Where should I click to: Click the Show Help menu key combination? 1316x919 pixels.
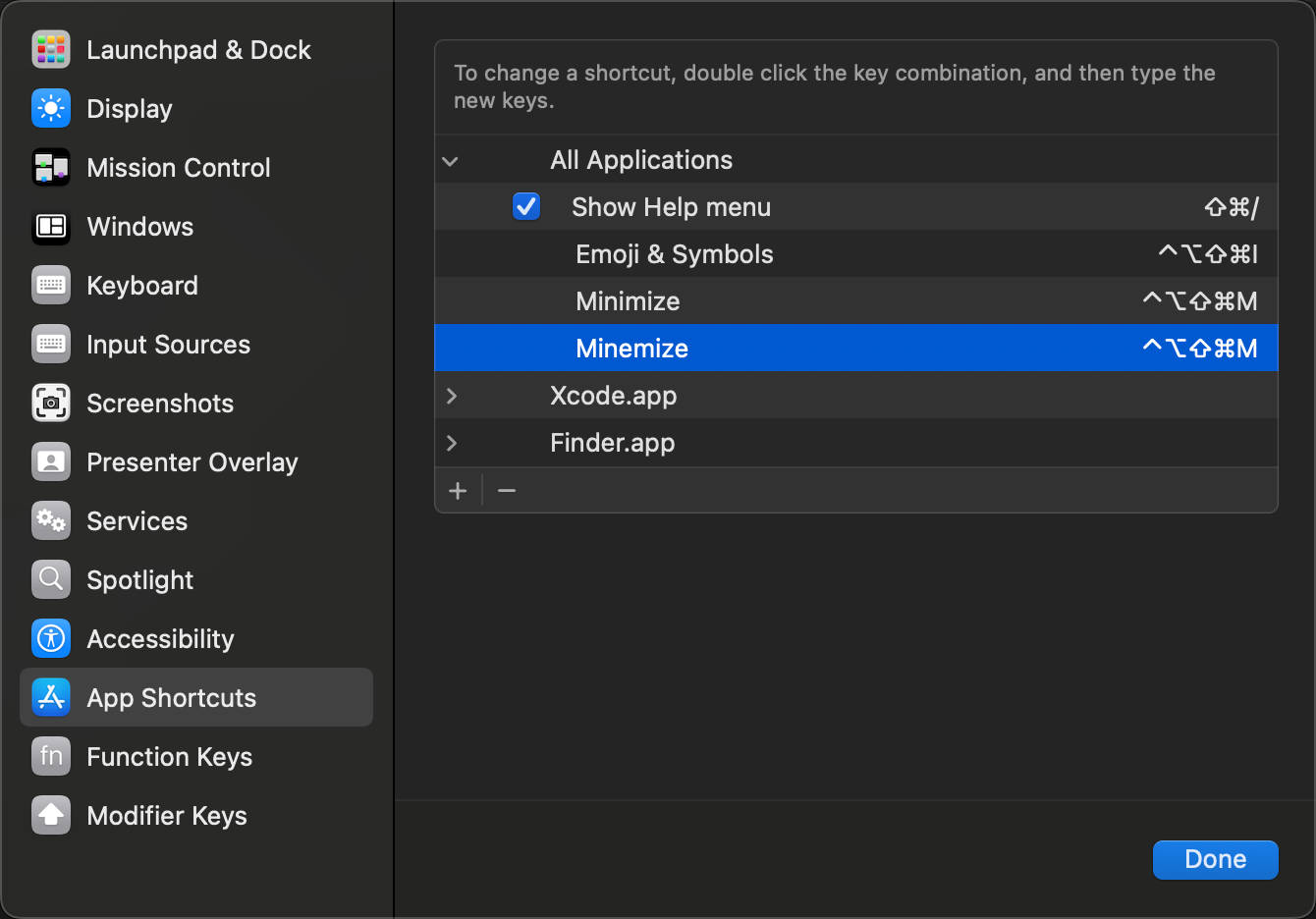[x=1232, y=207]
